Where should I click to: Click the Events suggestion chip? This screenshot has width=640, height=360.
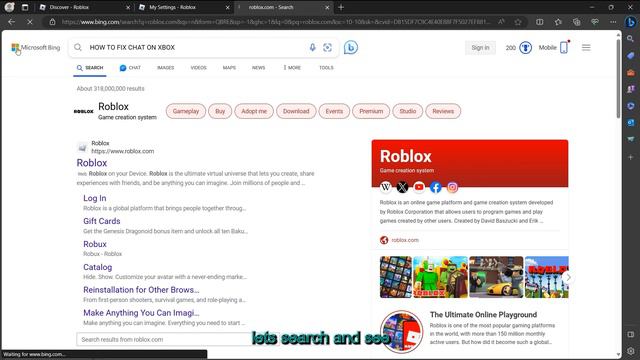(334, 111)
